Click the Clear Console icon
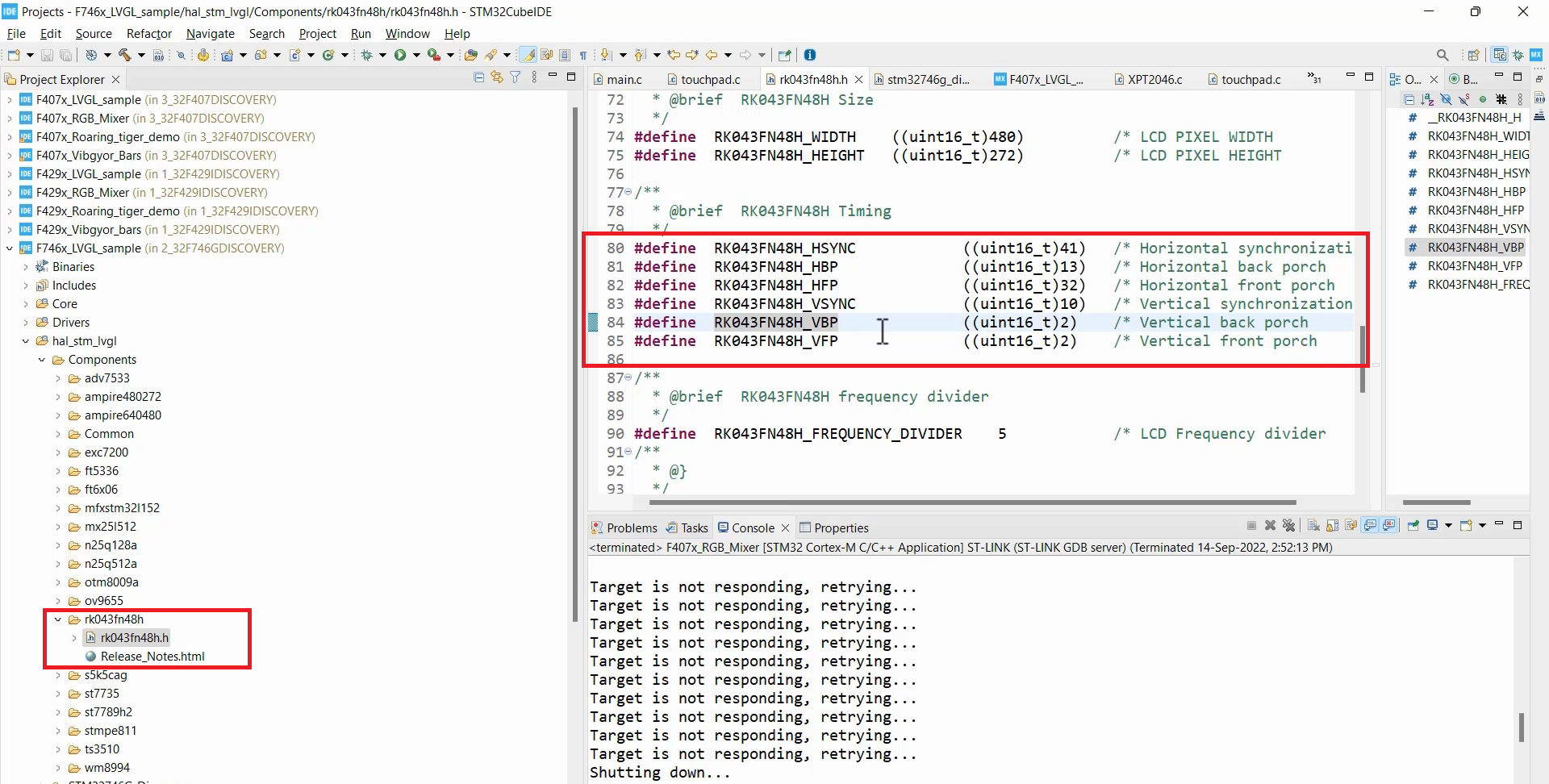 (1313, 525)
